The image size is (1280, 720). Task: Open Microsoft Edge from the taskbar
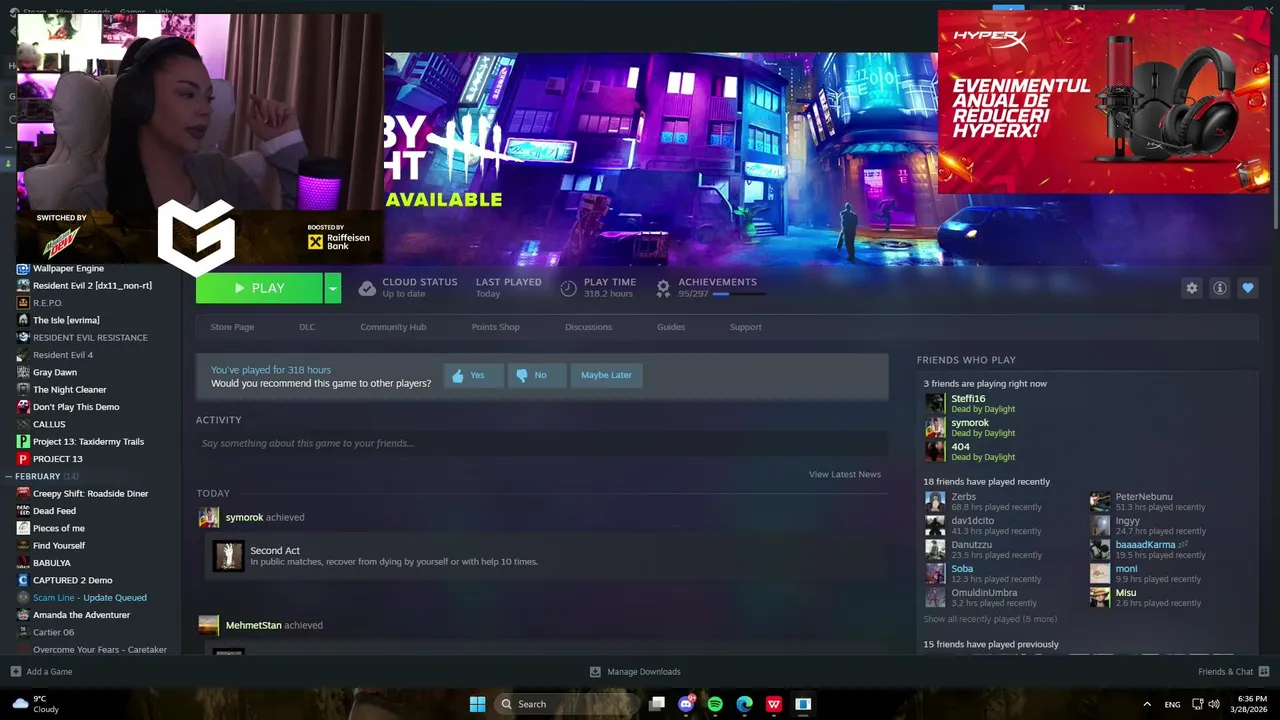click(x=744, y=704)
